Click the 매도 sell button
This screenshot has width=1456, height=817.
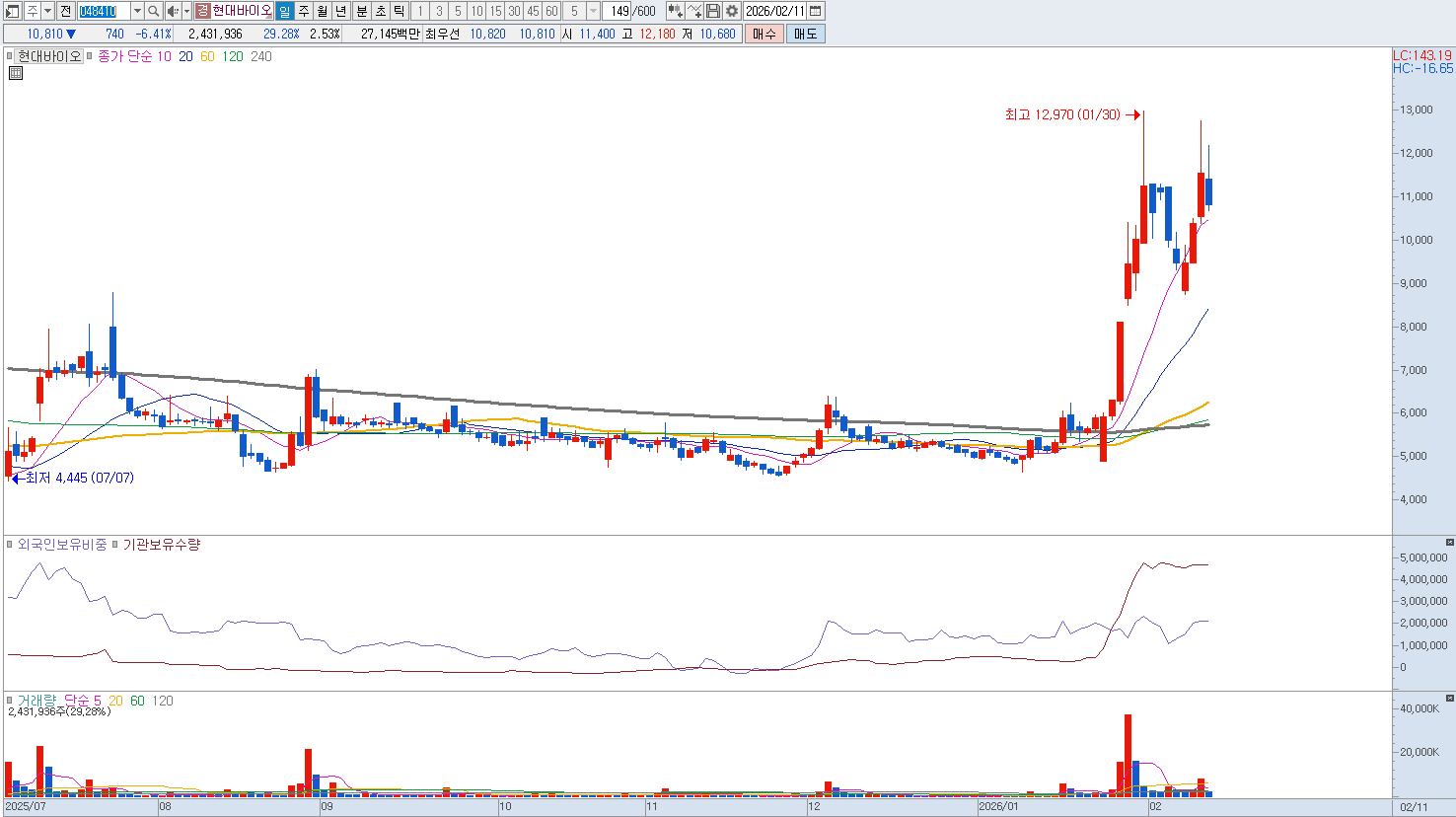coord(805,34)
